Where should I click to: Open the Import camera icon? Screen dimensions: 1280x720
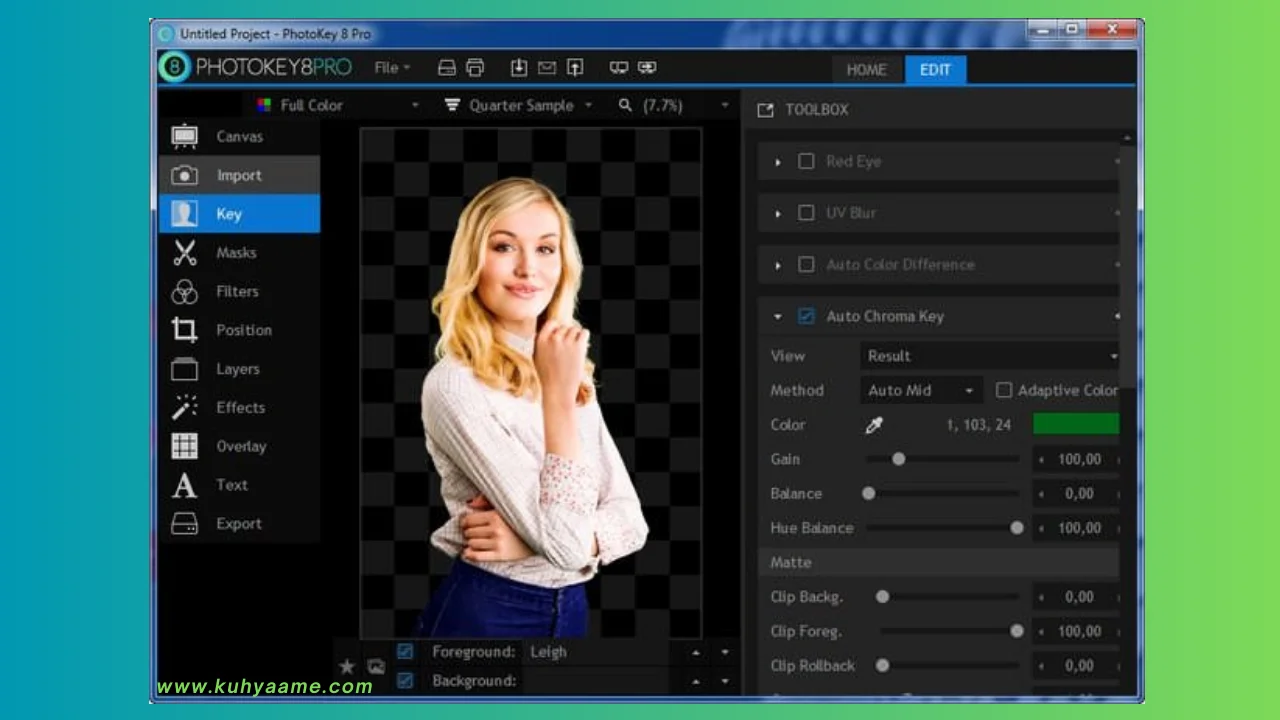click(184, 175)
